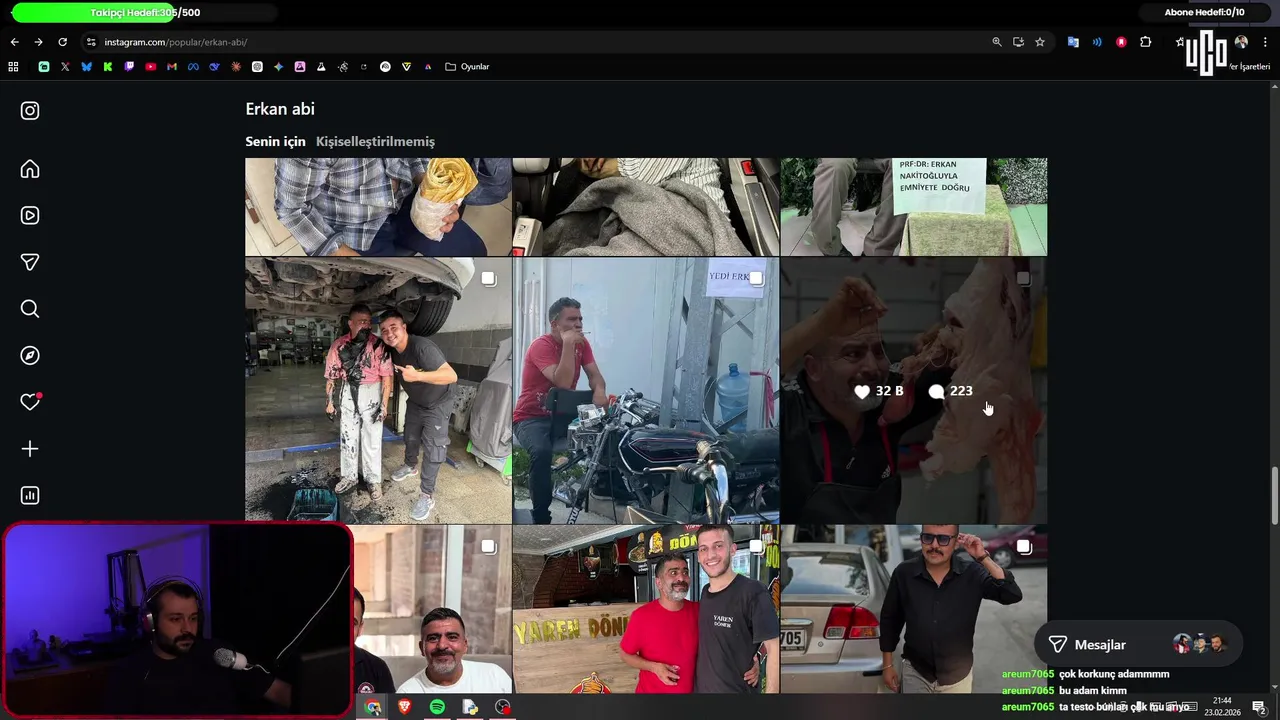1280x720 pixels.
Task: Open the Instagram logo home link
Action: (30, 111)
